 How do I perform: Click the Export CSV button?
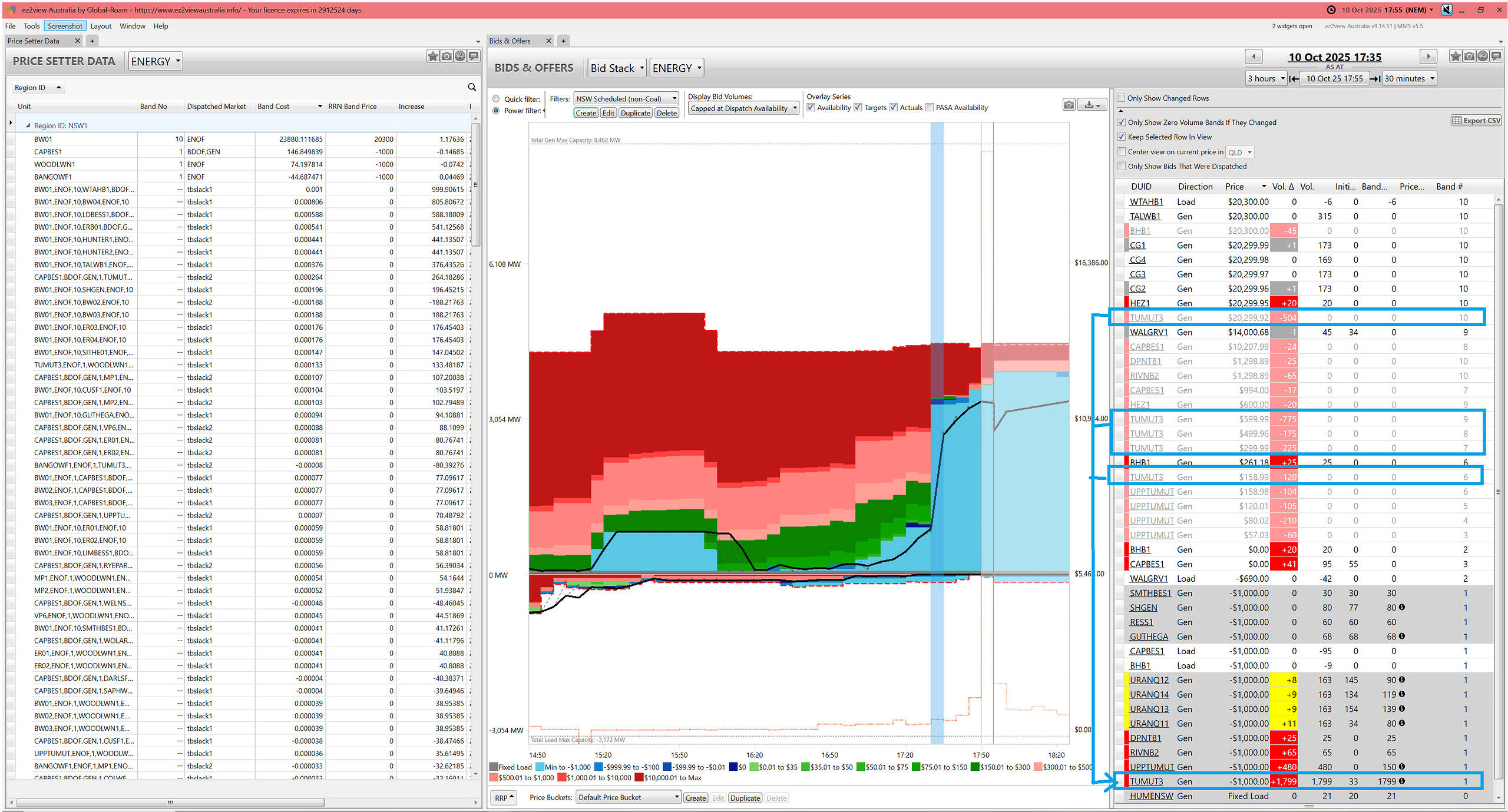1476,120
